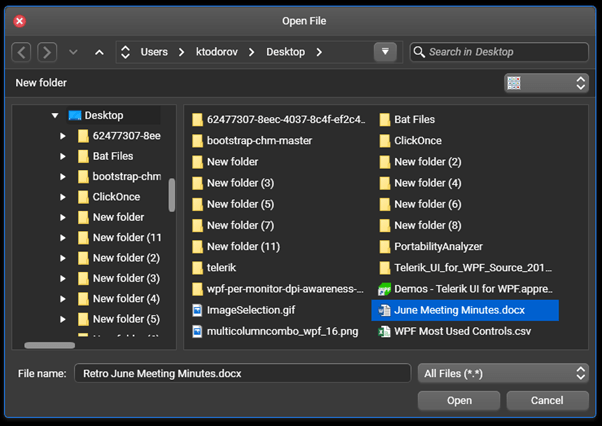
Task: Change the view layout mode combo box
Action: (546, 83)
